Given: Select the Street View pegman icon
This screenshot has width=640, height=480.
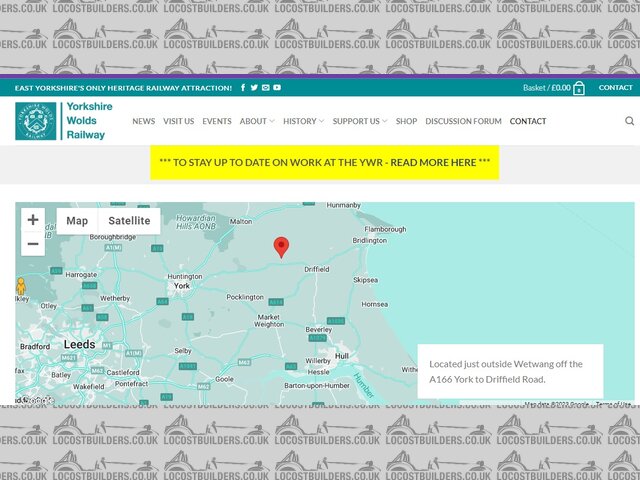Looking at the screenshot, I should coord(21,287).
